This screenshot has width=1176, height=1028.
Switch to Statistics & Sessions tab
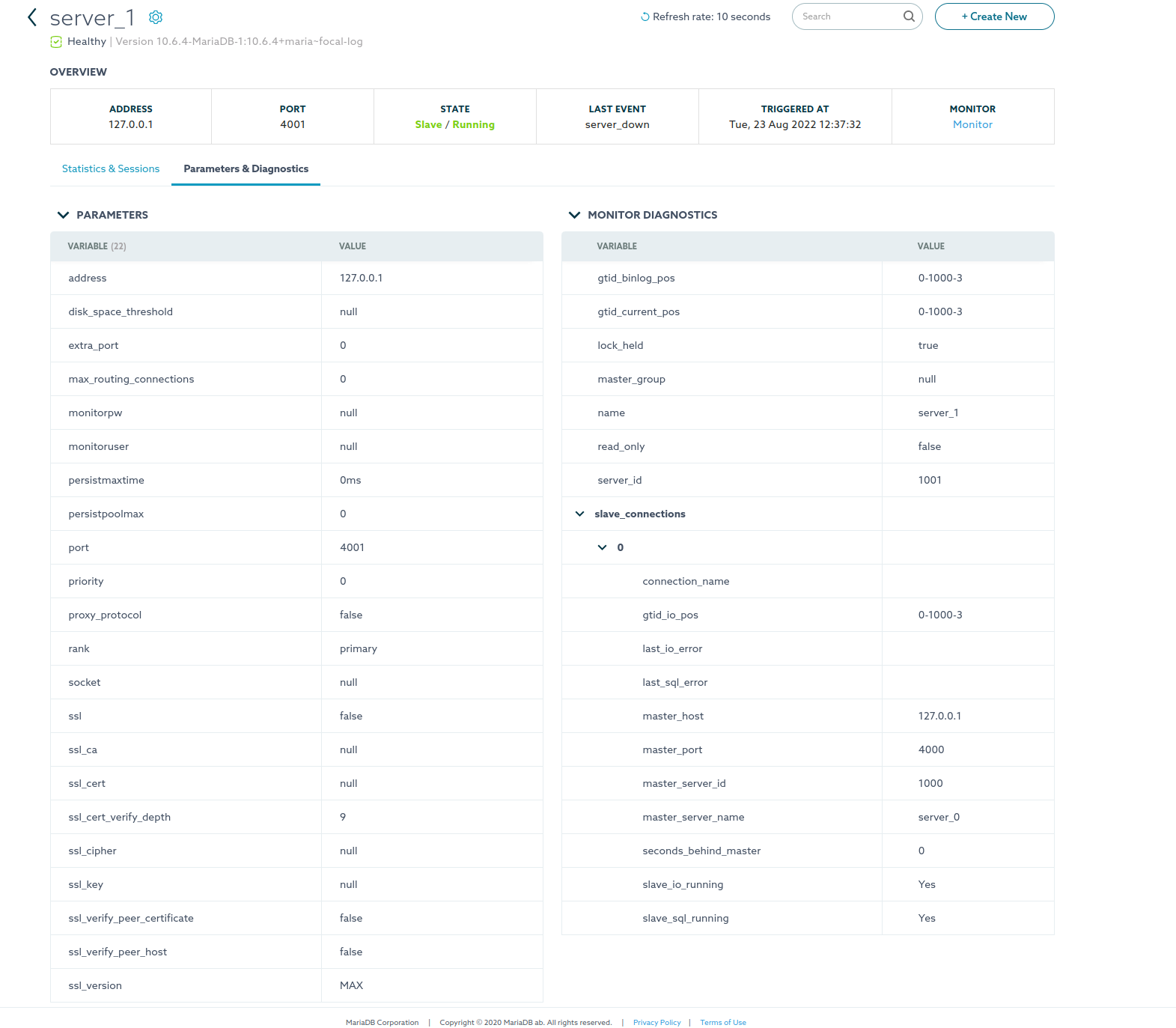click(x=111, y=169)
